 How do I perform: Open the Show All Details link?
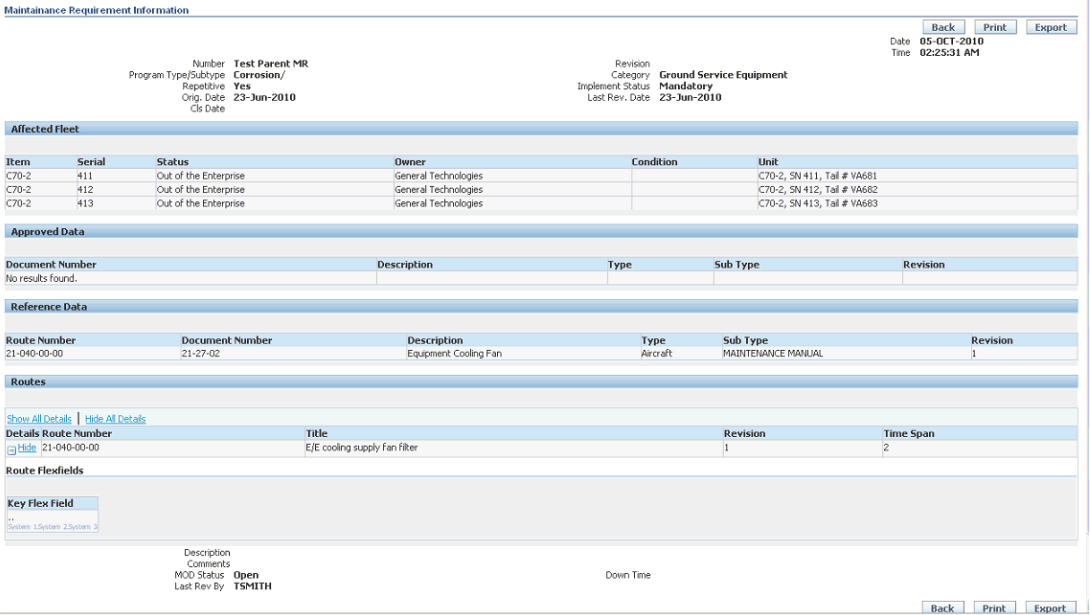click(39, 419)
